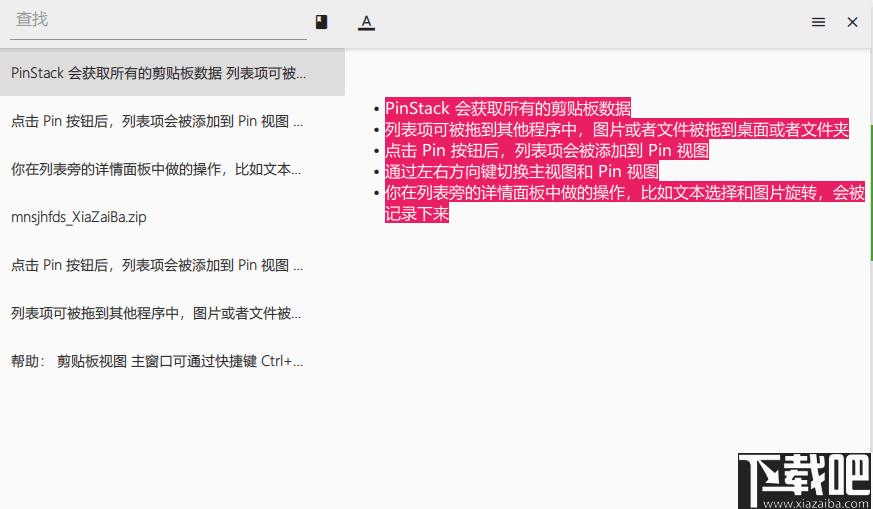Select list item '你在列表旁的详情面板中做的操作'
This screenshot has width=873, height=509.
click(172, 169)
